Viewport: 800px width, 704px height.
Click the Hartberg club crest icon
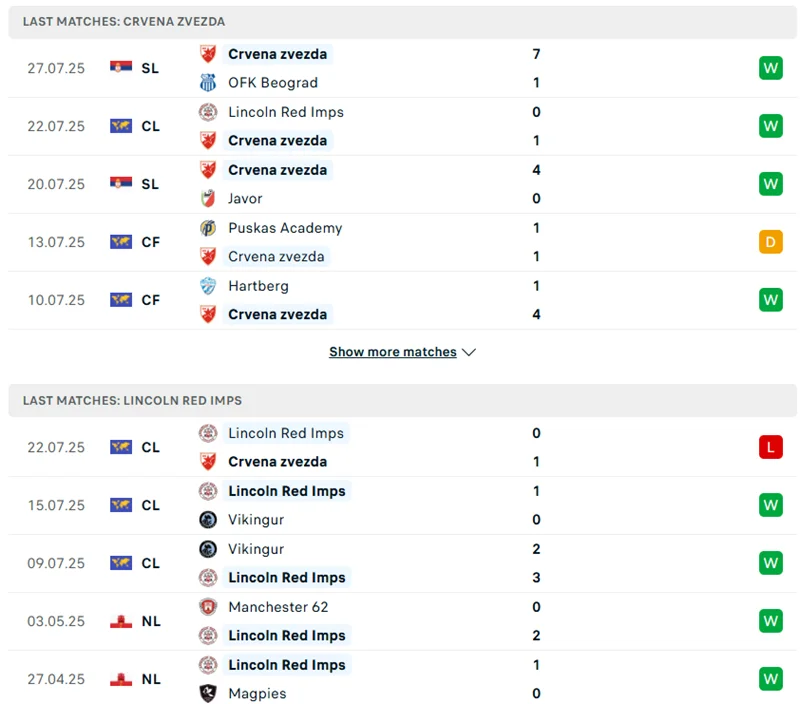click(208, 286)
